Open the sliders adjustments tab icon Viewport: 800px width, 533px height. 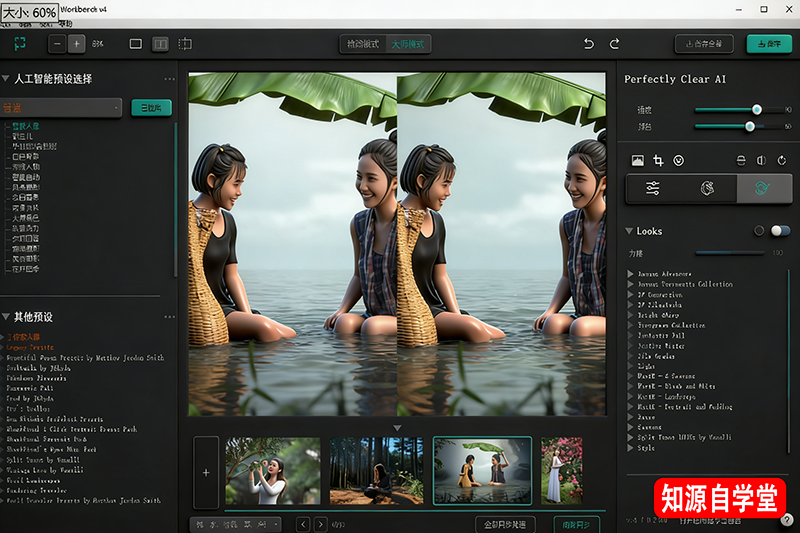tap(653, 188)
